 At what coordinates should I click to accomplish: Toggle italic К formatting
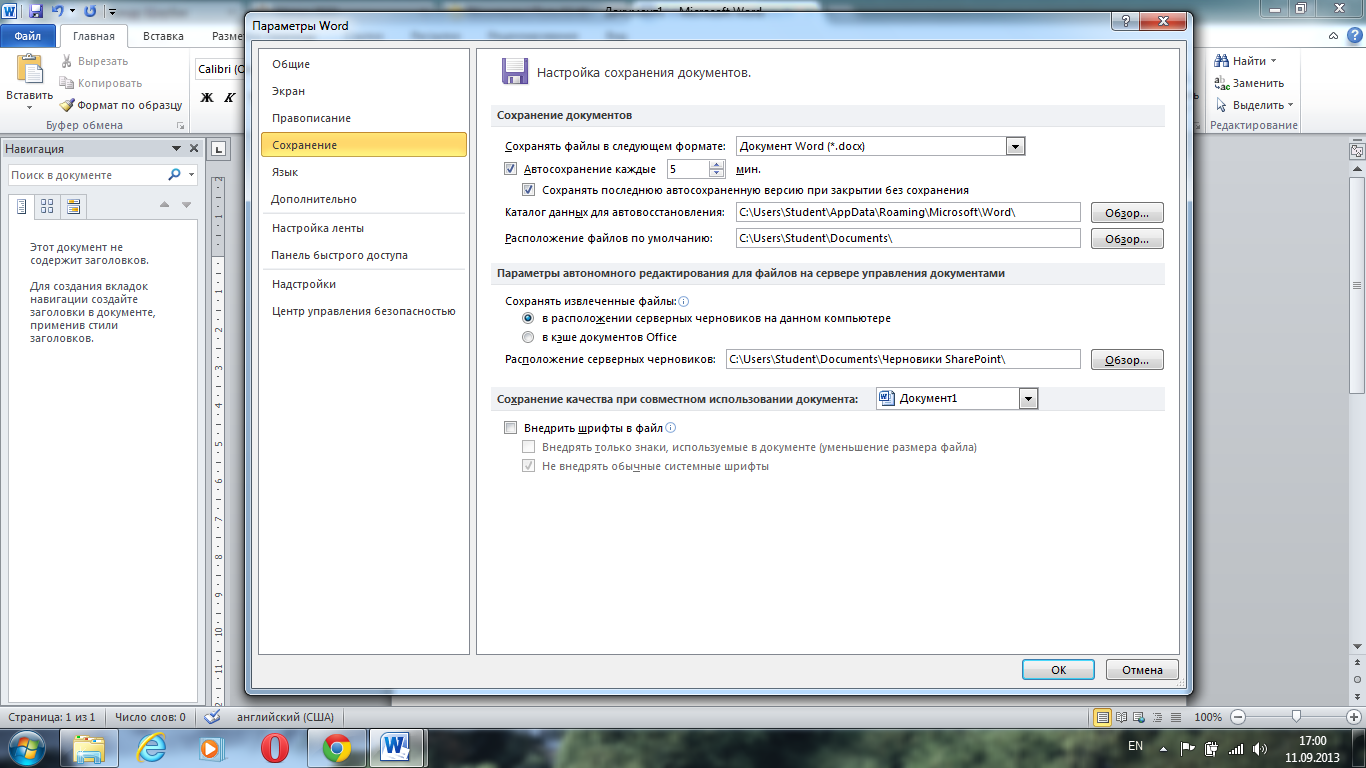tap(230, 97)
